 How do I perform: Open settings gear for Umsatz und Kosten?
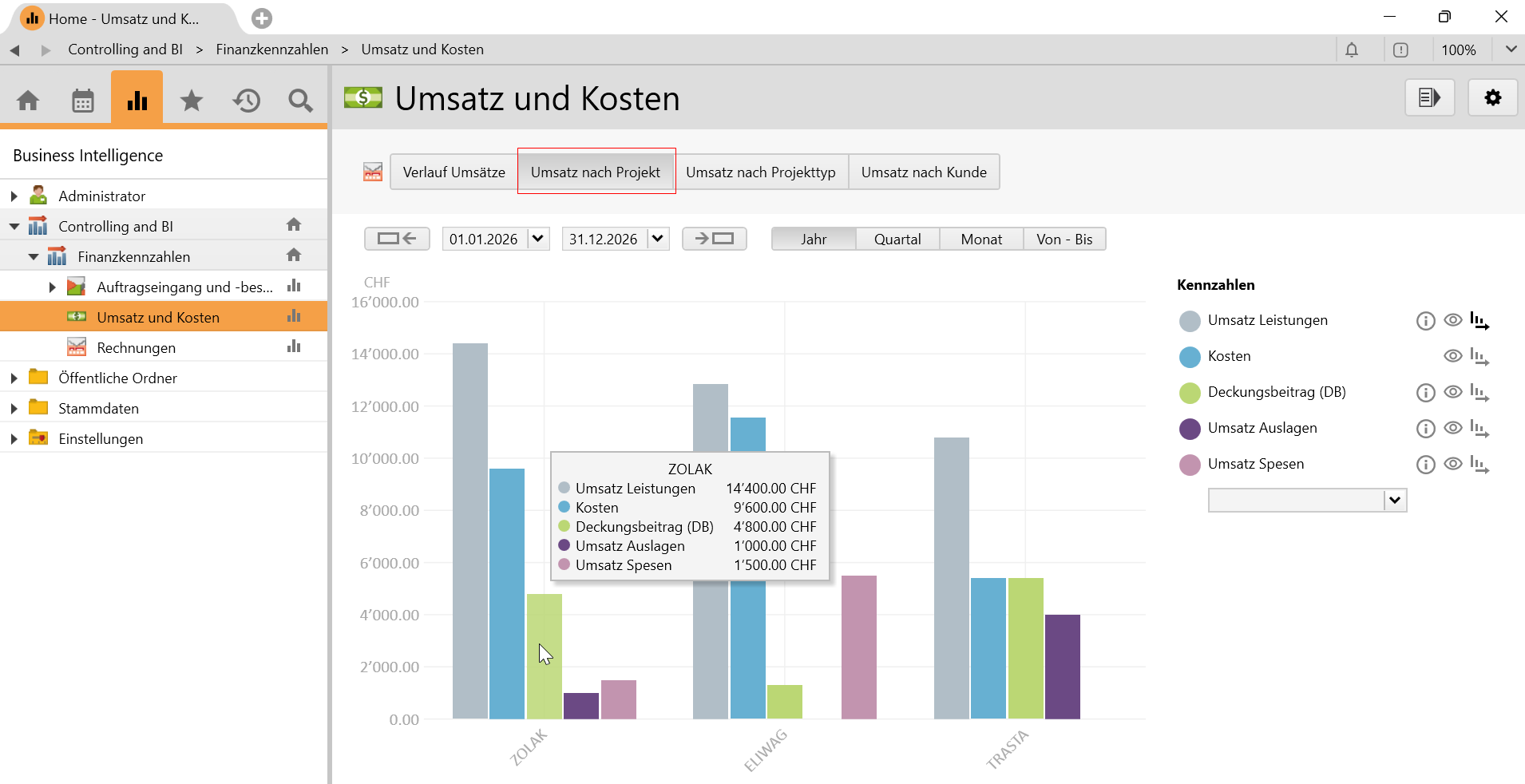click(x=1492, y=98)
